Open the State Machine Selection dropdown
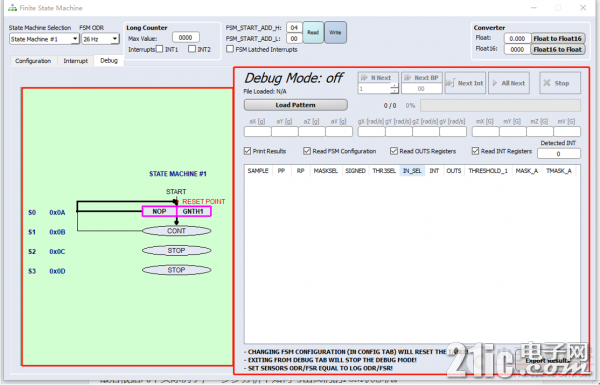The width and height of the screenshot is (600, 385). (x=44, y=39)
